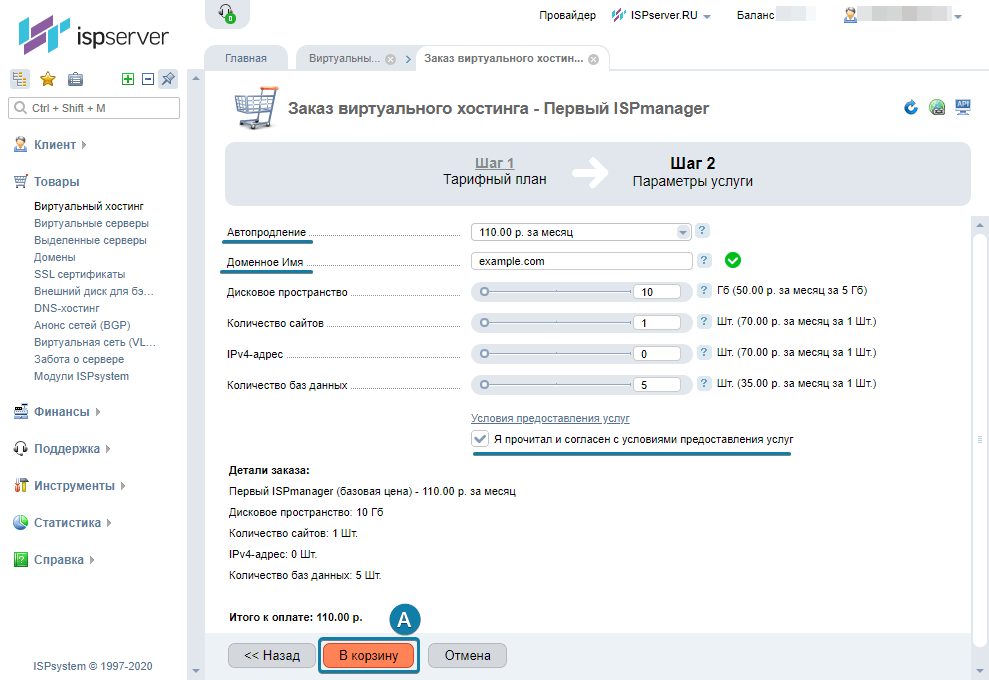Screen dimensions: 989x680
Task: Toggle the terms agreement checkbox
Action: (x=480, y=439)
